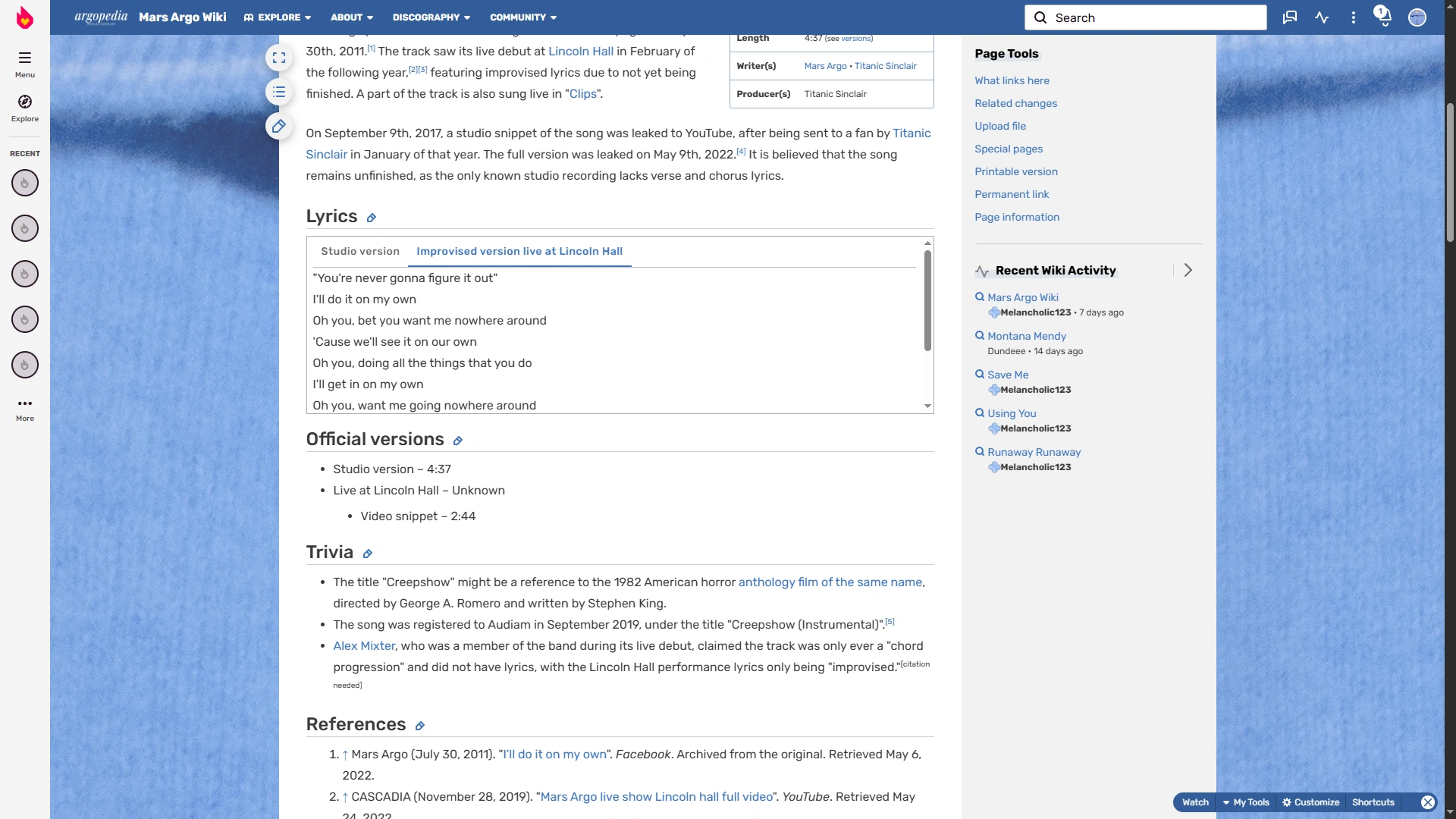Screen dimensions: 1456x819
Task: Click the wiki activity pulse icon
Action: coord(1322,17)
